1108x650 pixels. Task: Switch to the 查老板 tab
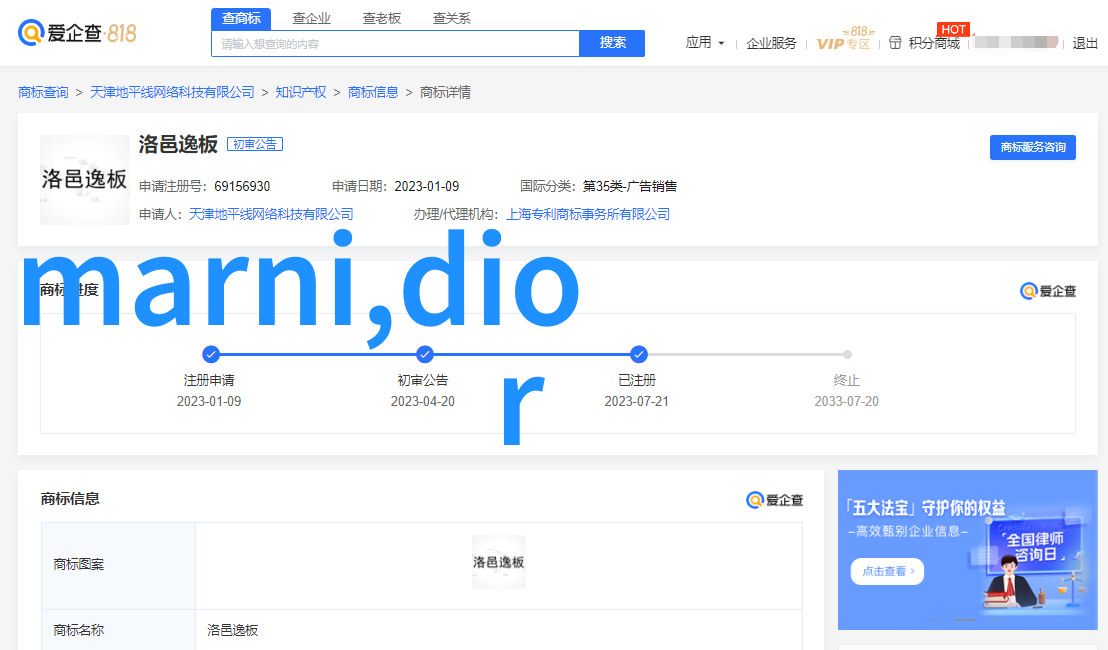click(x=381, y=18)
